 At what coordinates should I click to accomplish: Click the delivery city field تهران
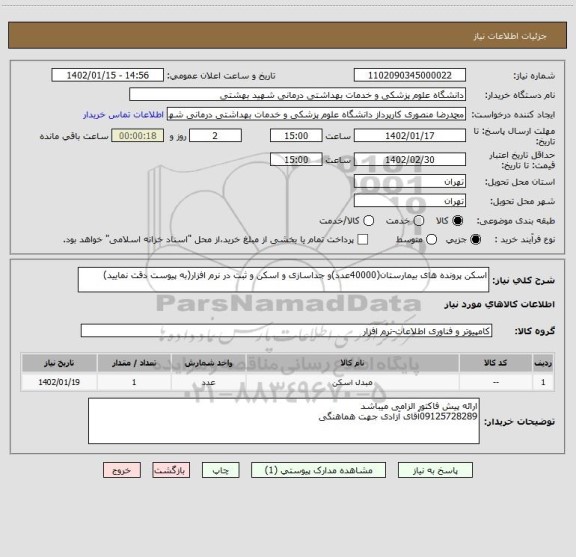pos(410,201)
